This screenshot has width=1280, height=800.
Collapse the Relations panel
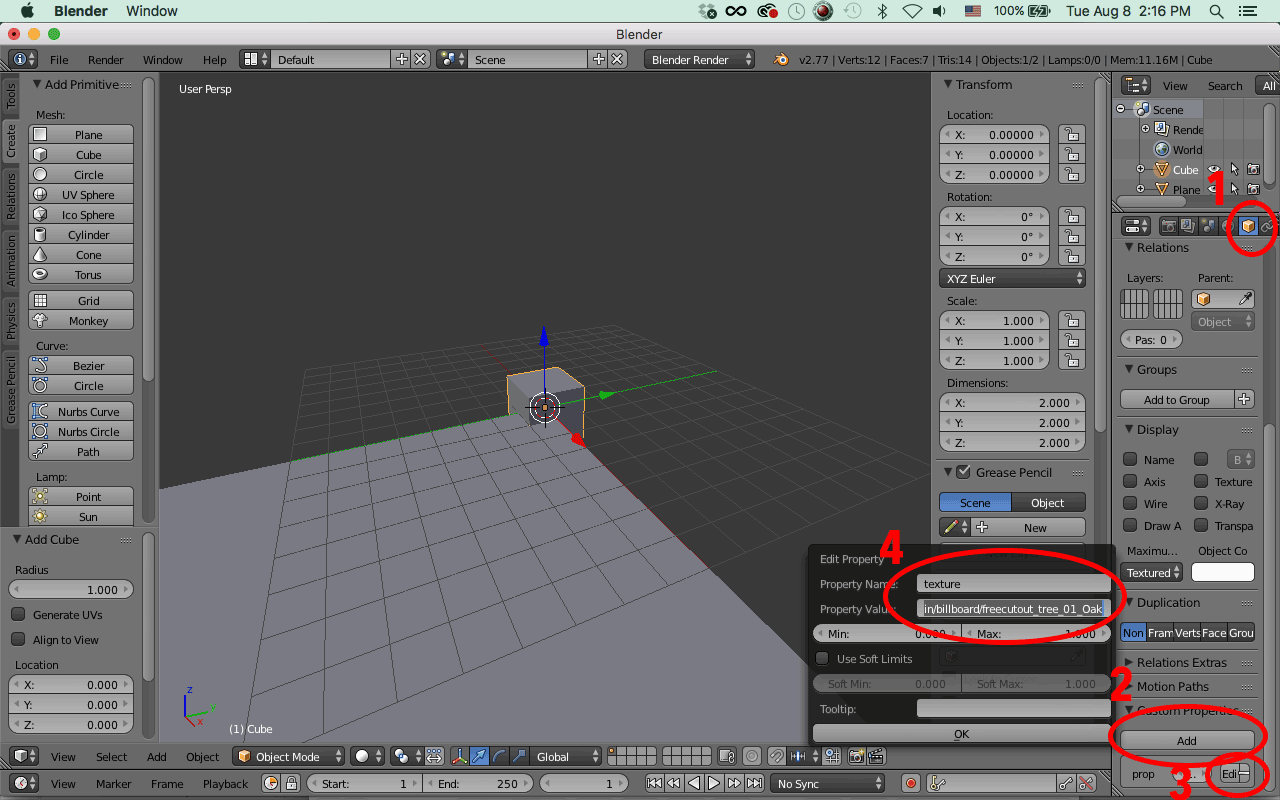pos(1129,247)
